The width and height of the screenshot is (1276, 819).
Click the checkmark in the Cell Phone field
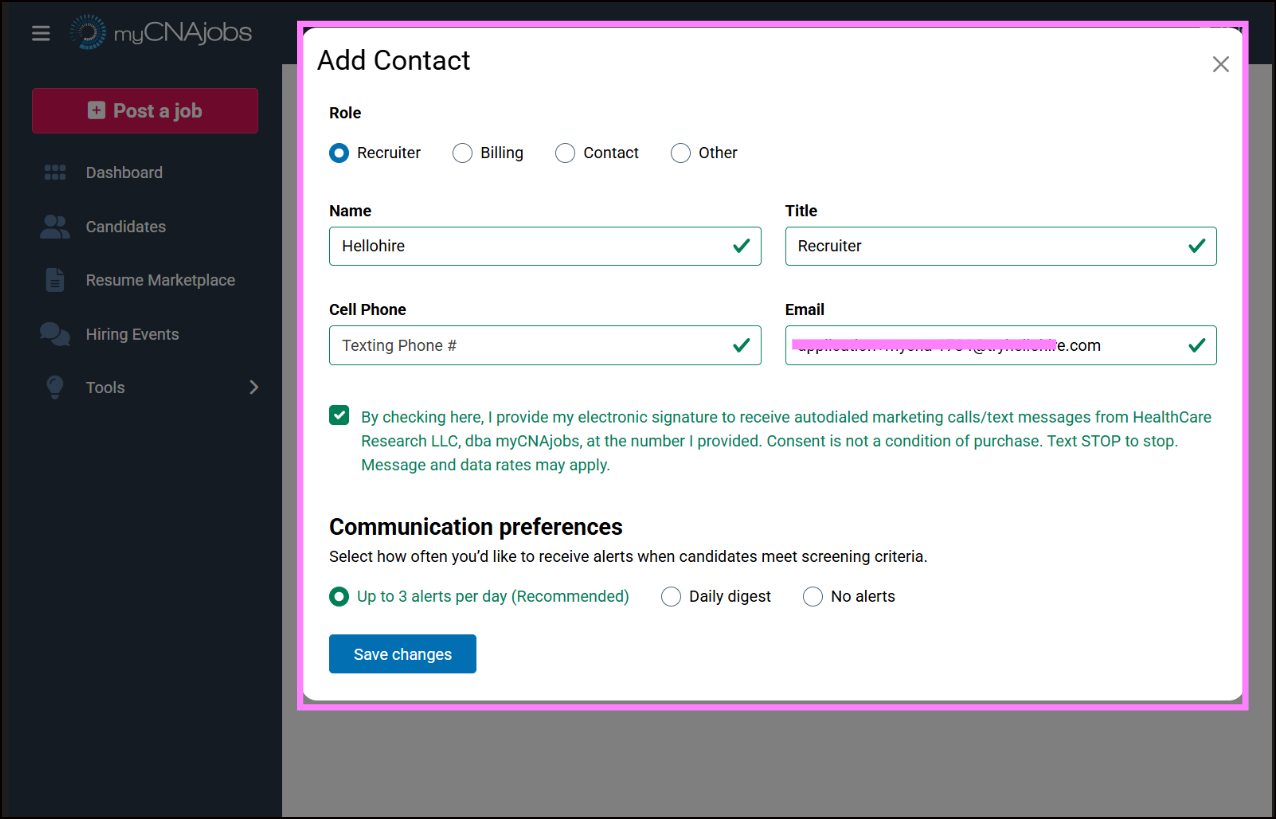tap(741, 345)
